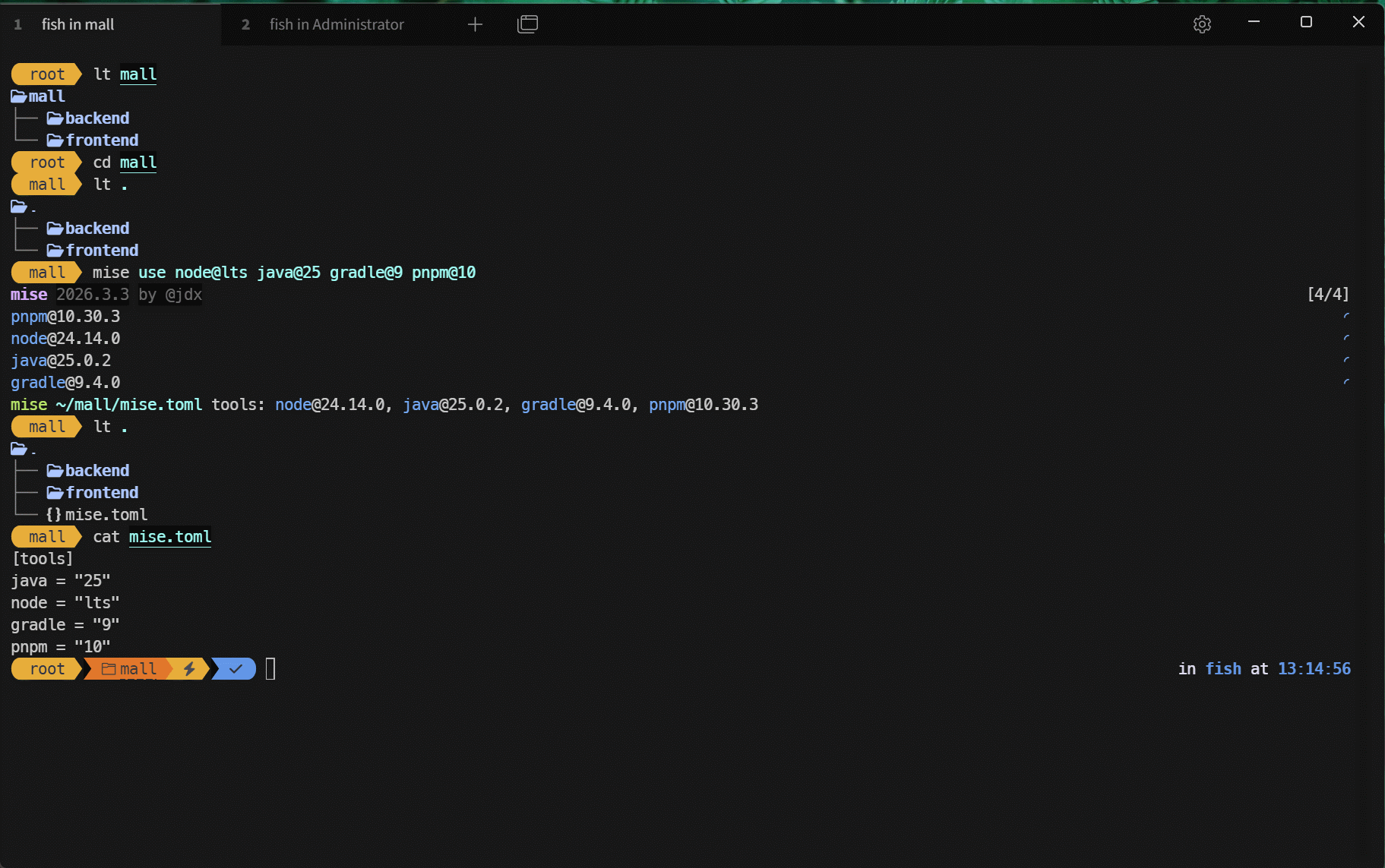Screen dimensions: 1385x868
Task: Click the top-level mall folder icon
Action: (x=19, y=96)
